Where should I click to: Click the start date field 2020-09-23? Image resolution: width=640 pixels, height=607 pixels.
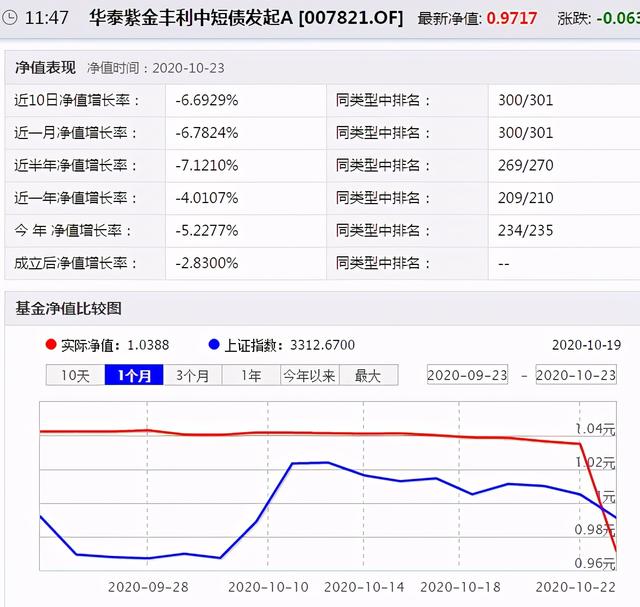(x=467, y=375)
